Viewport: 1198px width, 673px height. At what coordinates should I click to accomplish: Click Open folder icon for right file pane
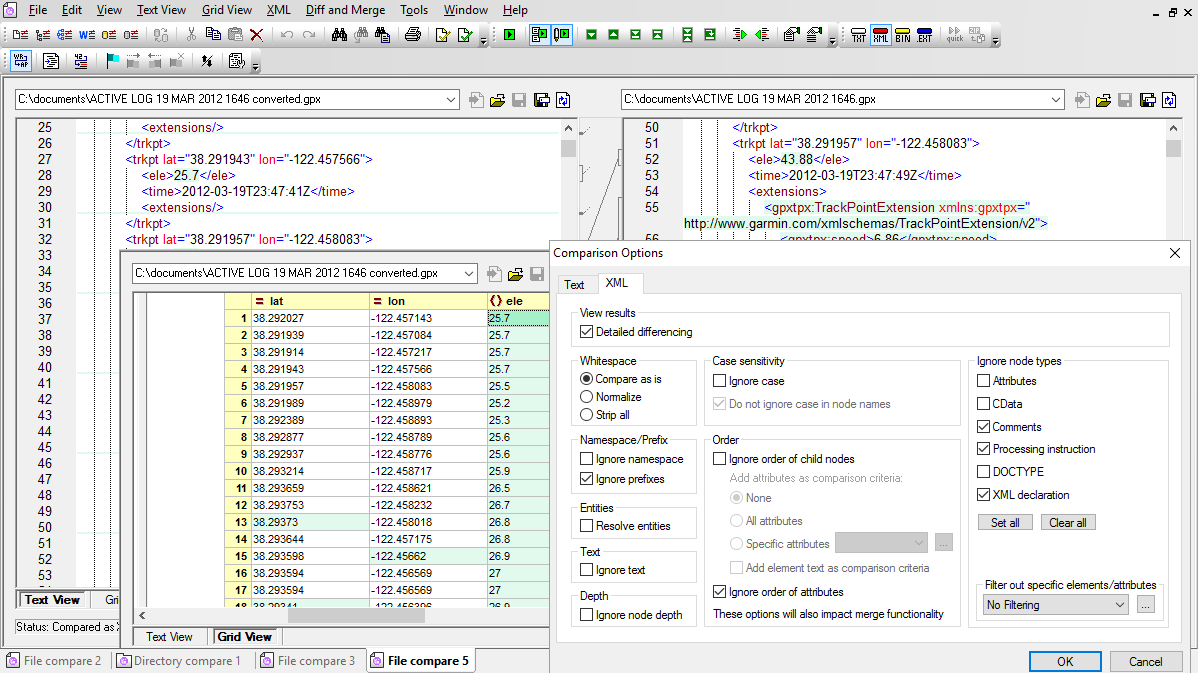[x=1104, y=100]
